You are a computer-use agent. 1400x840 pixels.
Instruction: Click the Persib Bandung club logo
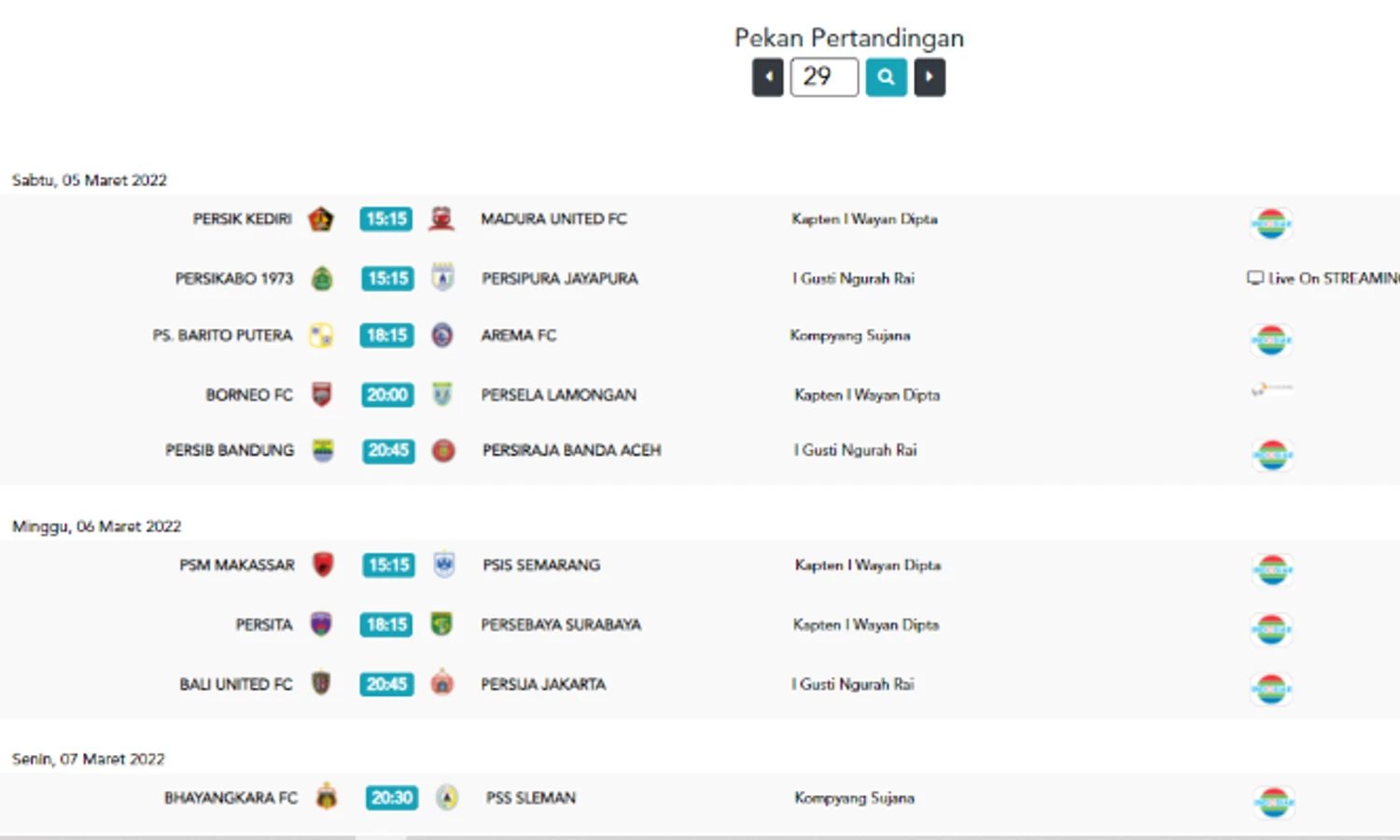[323, 450]
